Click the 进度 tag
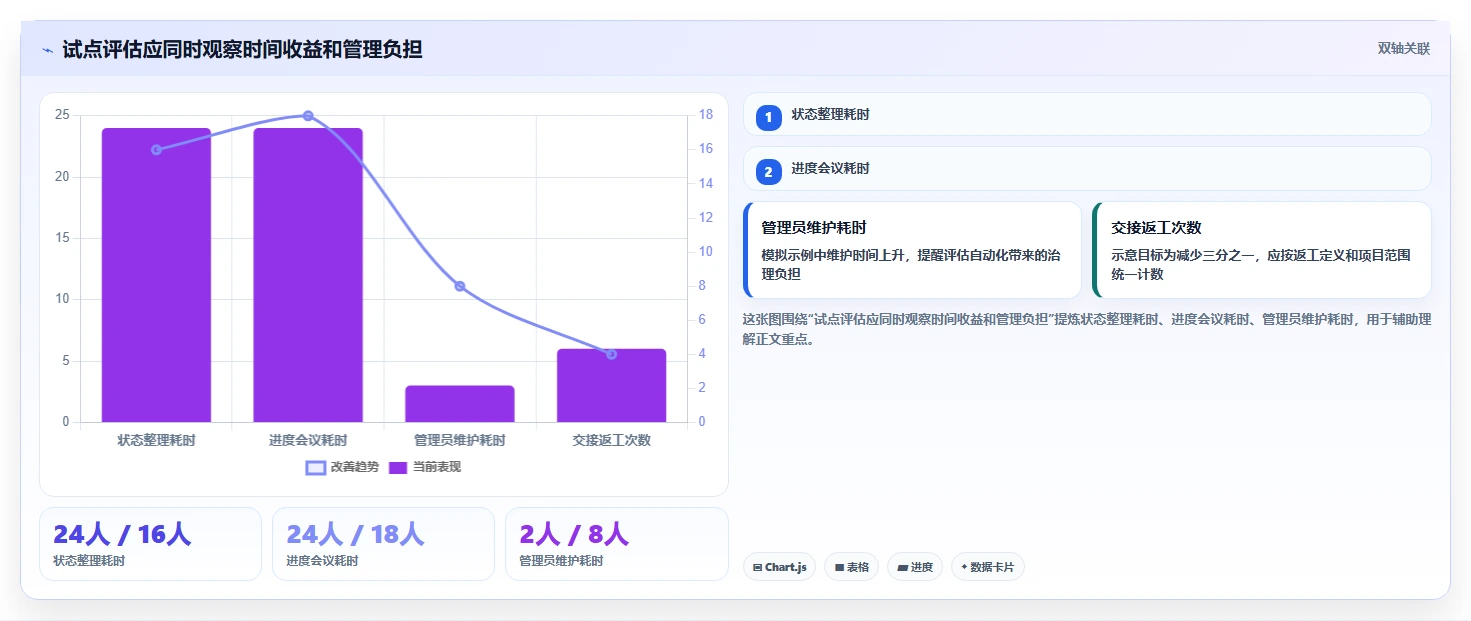1471x621 pixels. [x=915, y=567]
